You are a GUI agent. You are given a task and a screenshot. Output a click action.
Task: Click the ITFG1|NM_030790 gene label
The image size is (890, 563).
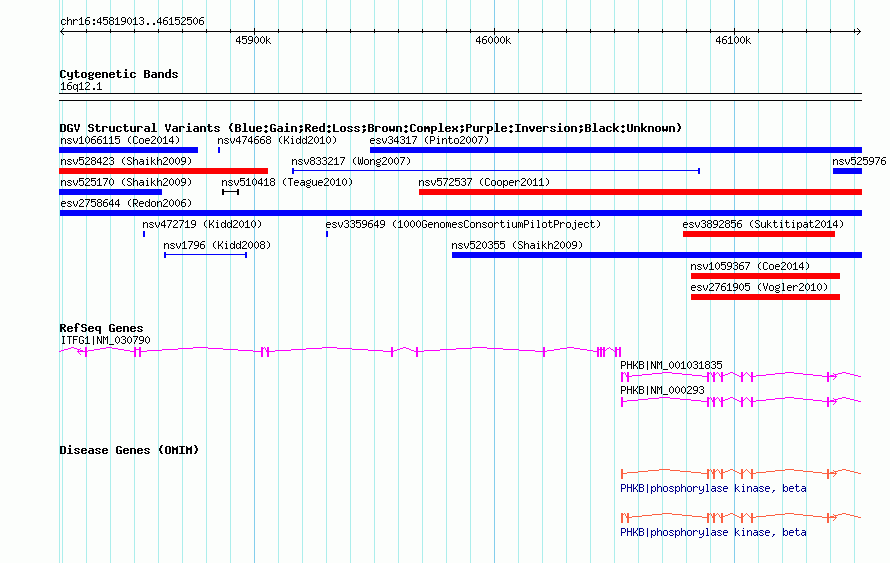[x=106, y=341]
